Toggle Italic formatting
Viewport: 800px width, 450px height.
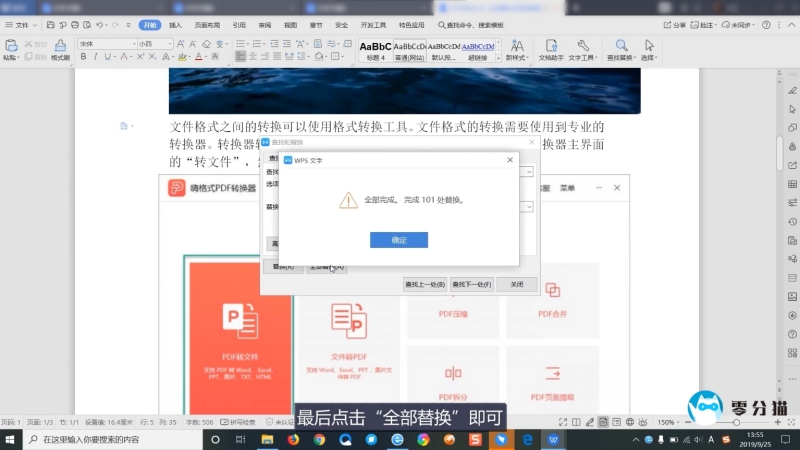[x=96, y=57]
